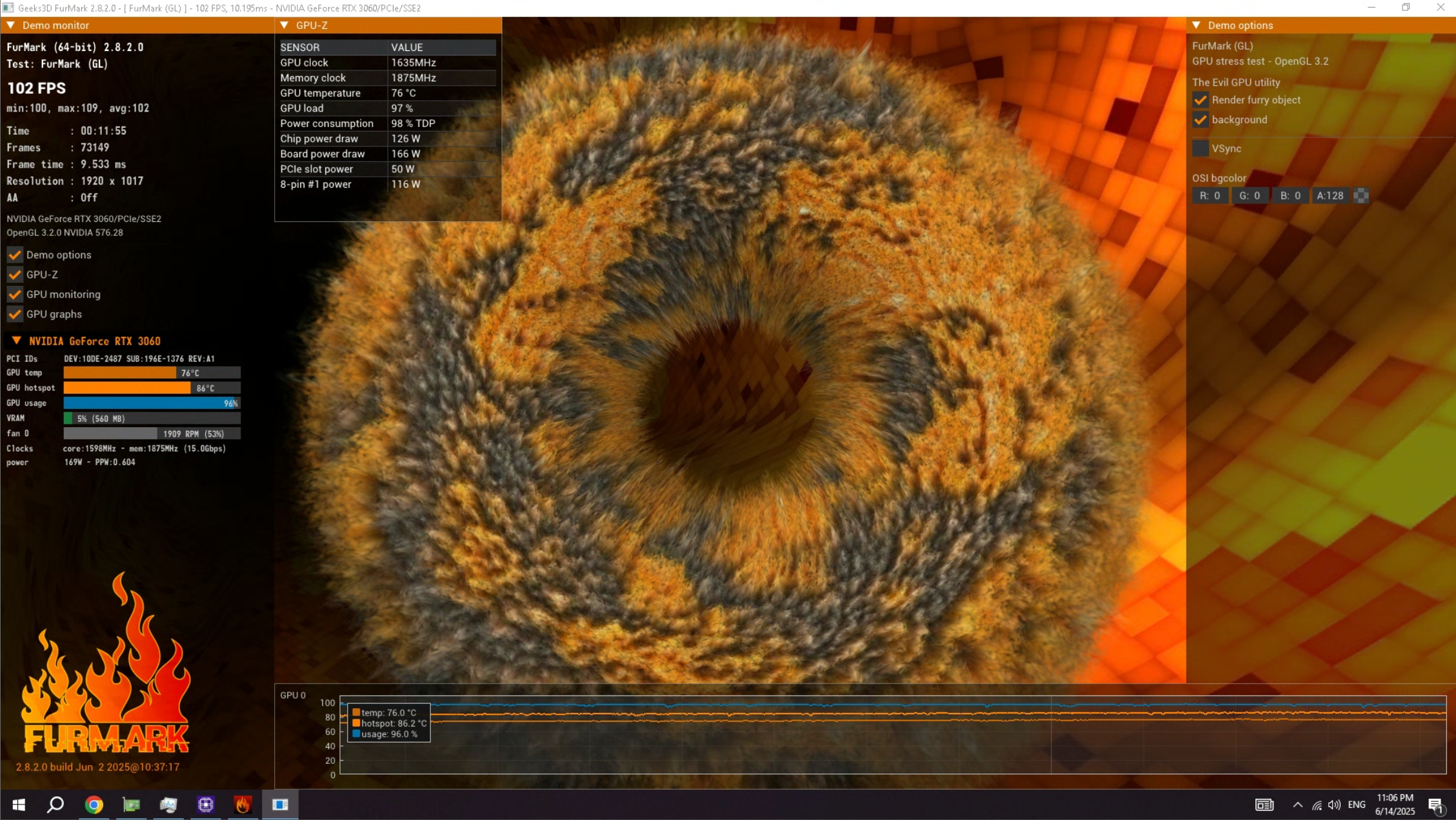Collapse the Demo monitor panel
The width and height of the screenshot is (1456, 820).
(x=11, y=25)
